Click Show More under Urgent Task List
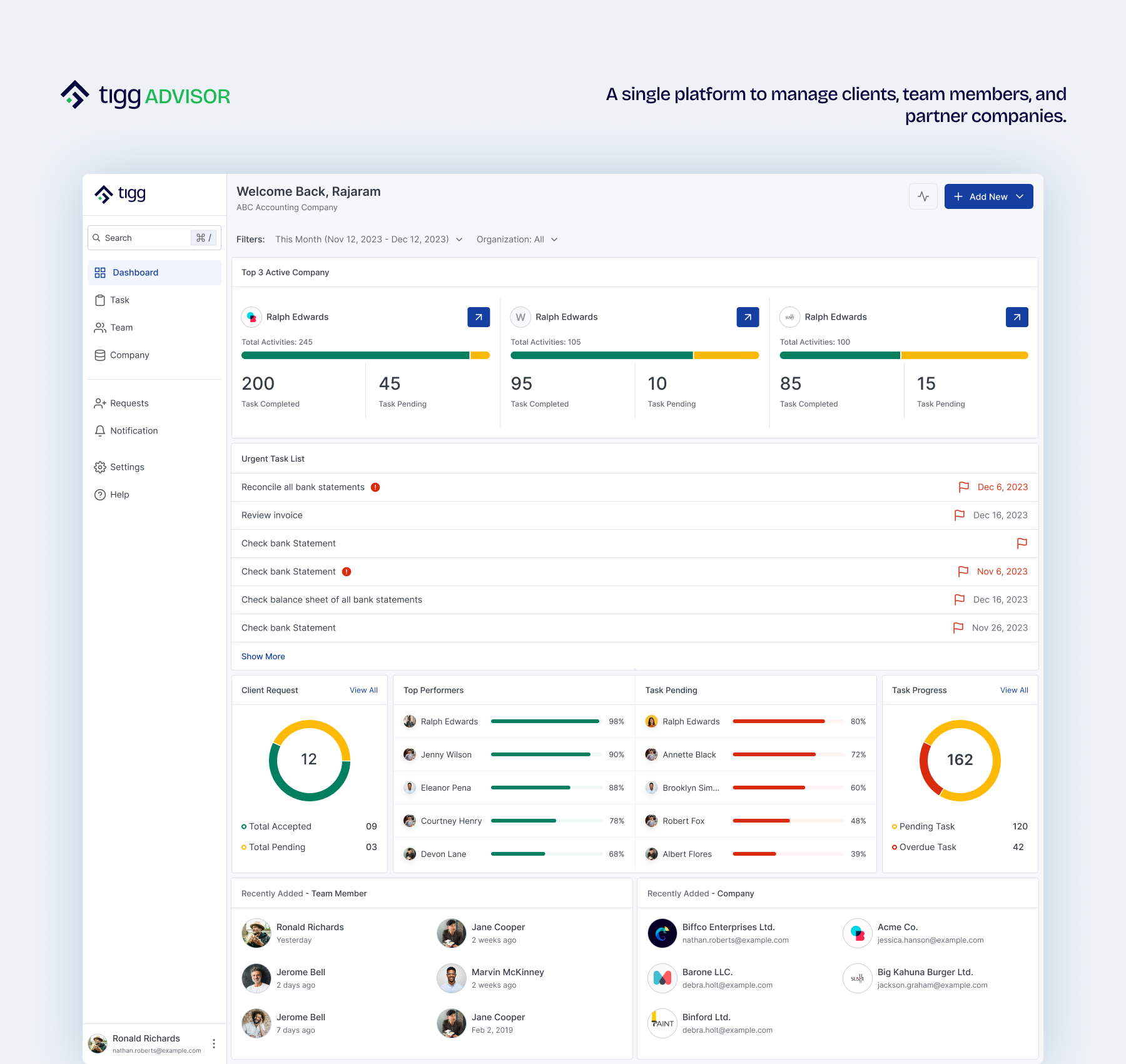 pyautogui.click(x=263, y=657)
